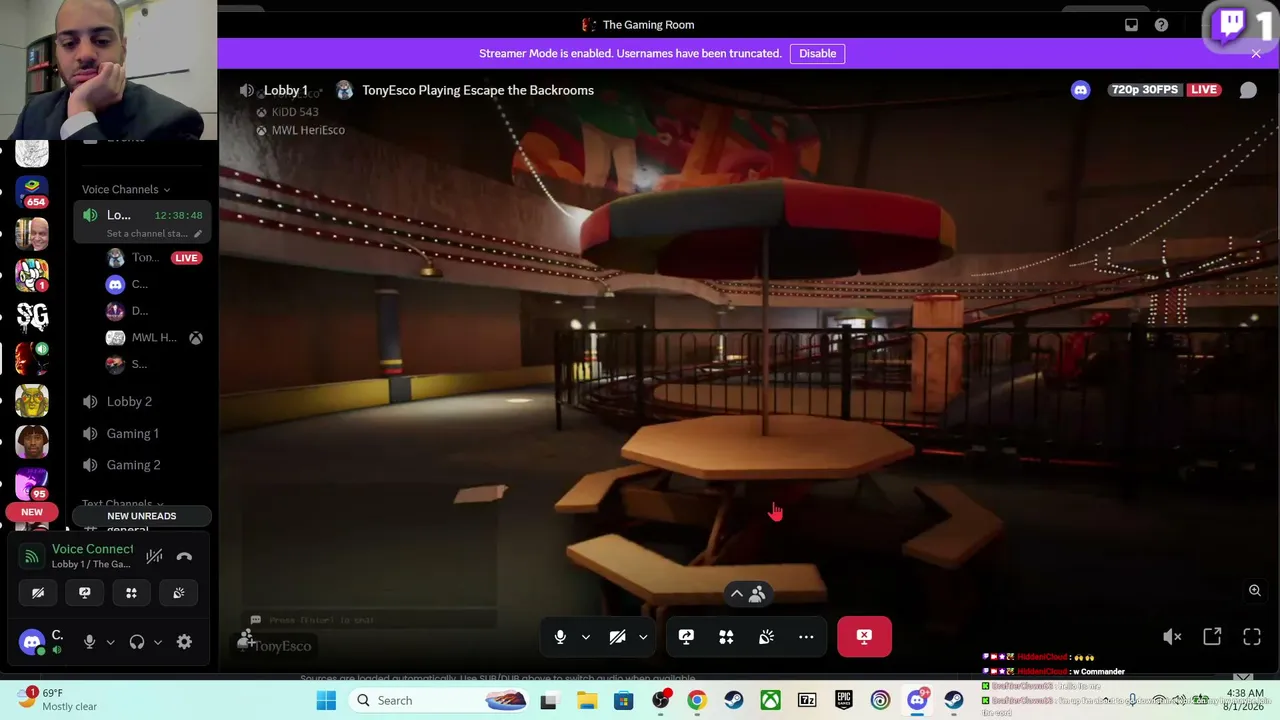1280x720 pixels.
Task: Select the MWL H... user in voice list
Action: [x=153, y=338]
